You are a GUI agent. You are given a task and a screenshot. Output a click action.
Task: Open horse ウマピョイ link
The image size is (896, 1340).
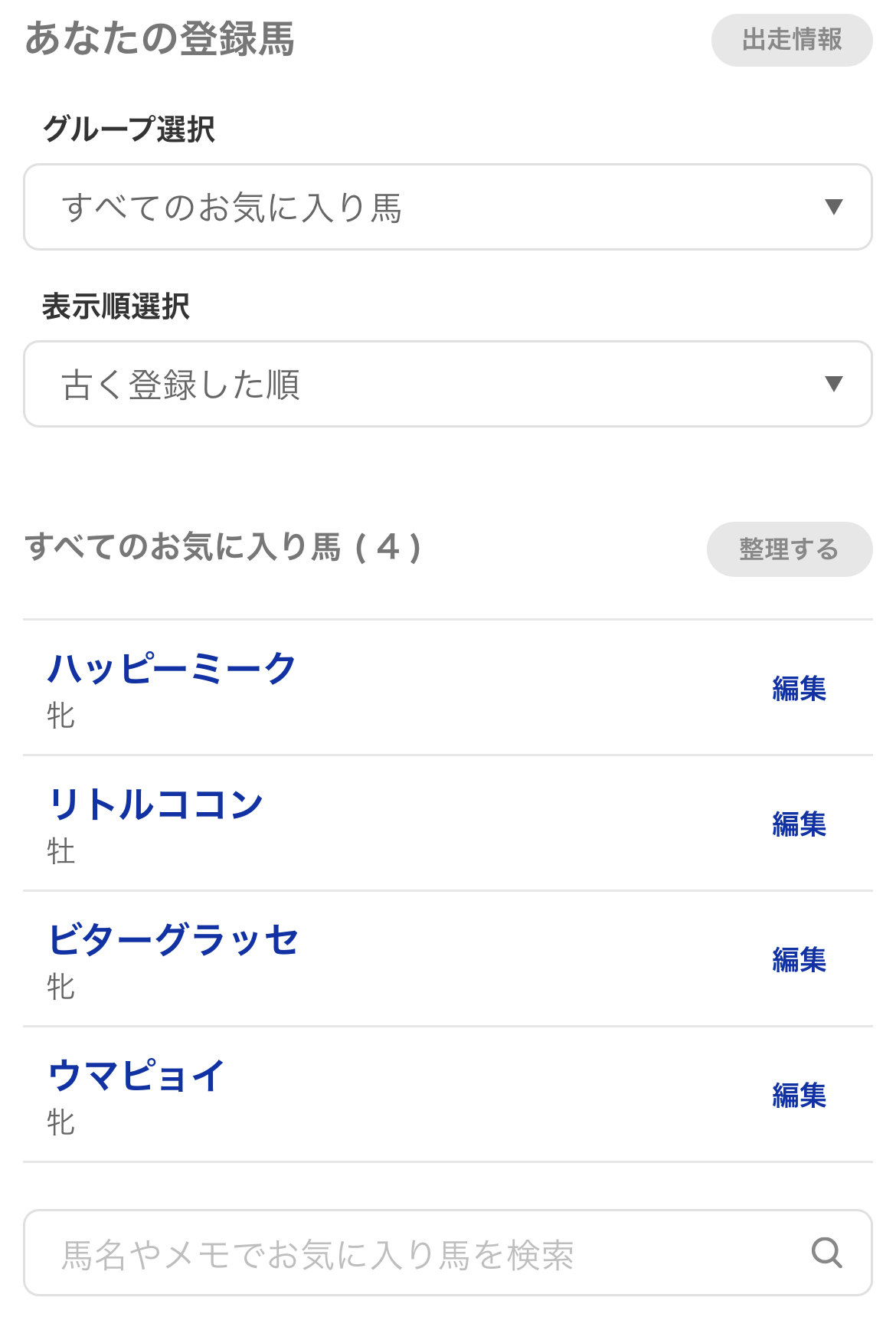click(136, 1076)
